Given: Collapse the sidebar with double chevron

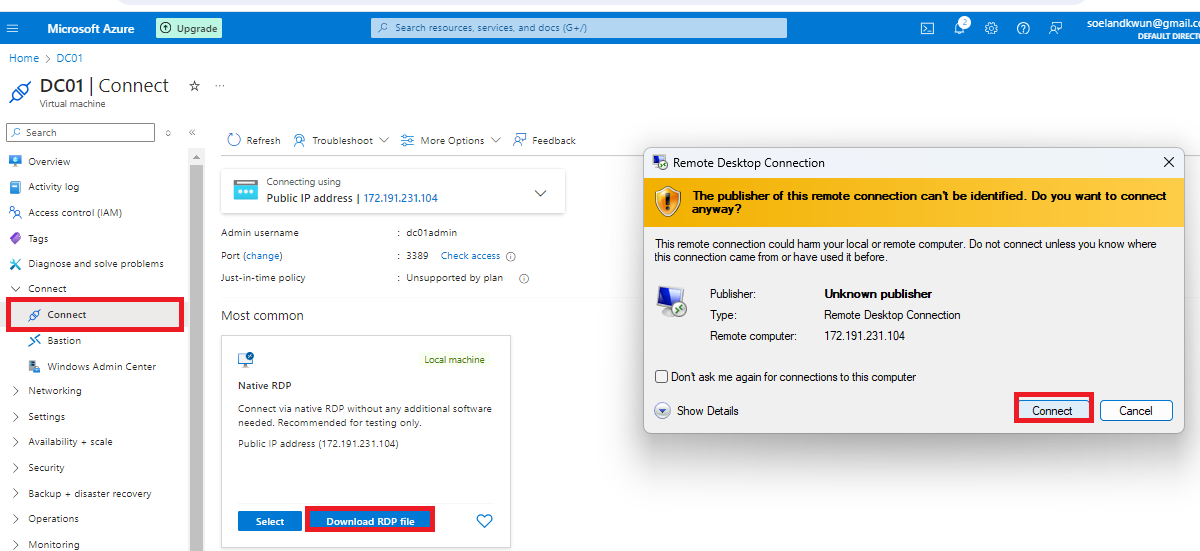Looking at the screenshot, I should (192, 132).
